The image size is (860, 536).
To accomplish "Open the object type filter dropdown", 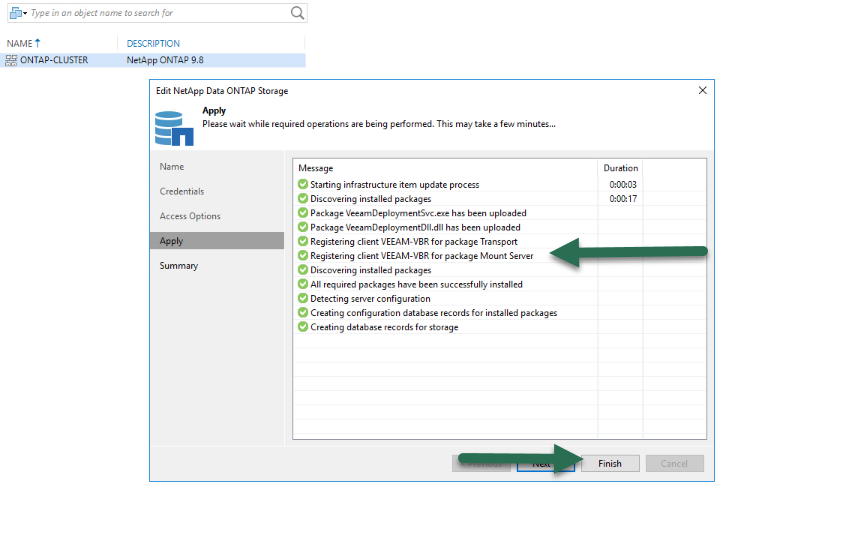I will tap(18, 13).
